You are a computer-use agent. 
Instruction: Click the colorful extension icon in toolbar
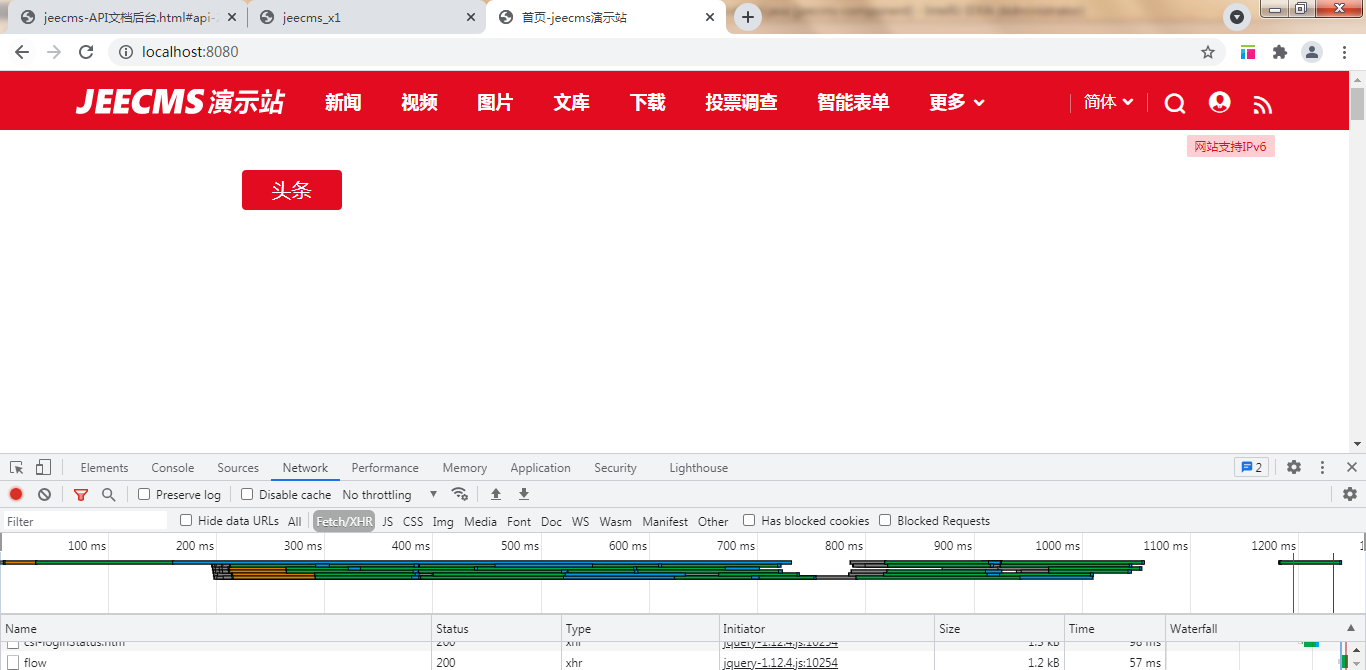pos(1248,52)
